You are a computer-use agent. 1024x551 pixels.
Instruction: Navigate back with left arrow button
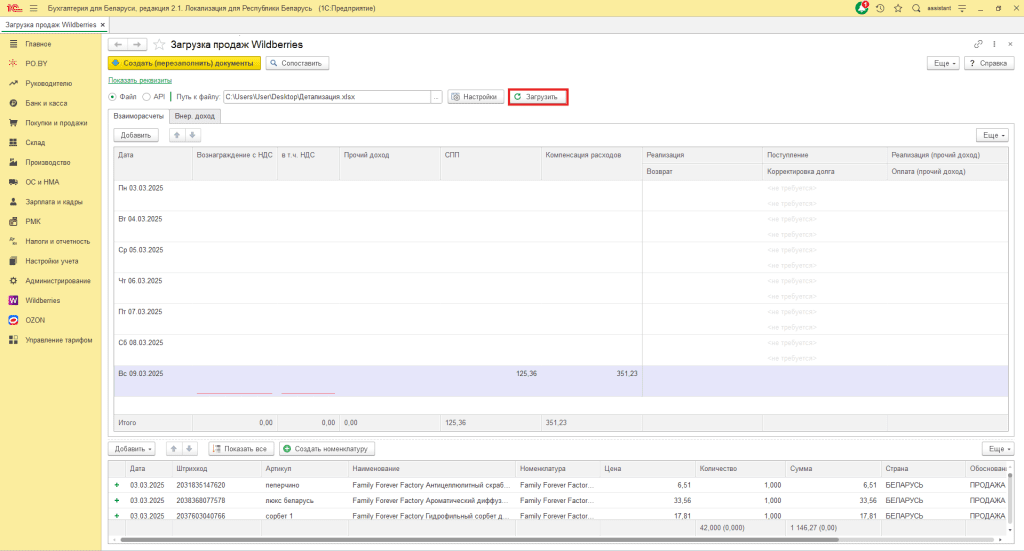(117, 45)
